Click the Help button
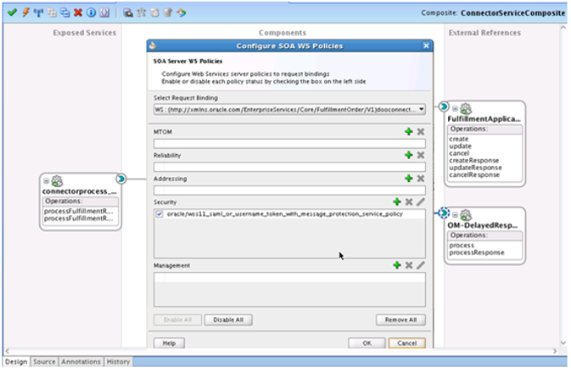 (x=169, y=343)
